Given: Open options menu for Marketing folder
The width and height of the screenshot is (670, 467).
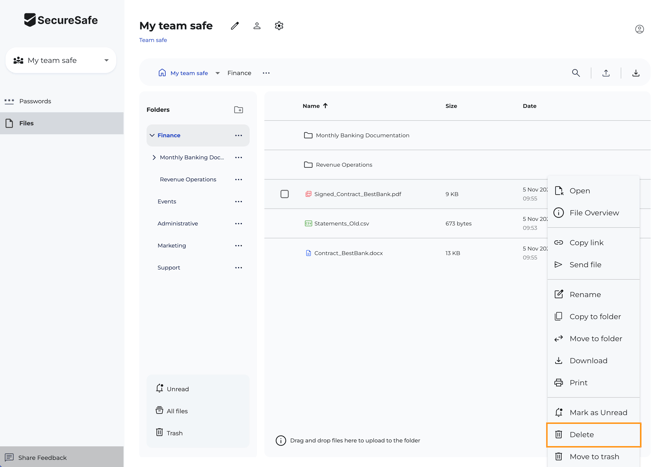Looking at the screenshot, I should [238, 246].
